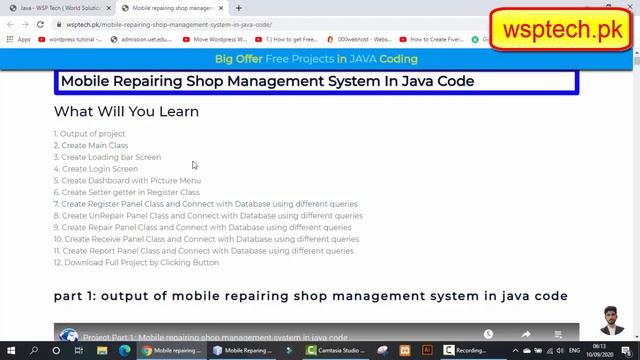
Task: Select '7. Create Register Panel Class' item
Action: tap(205, 204)
